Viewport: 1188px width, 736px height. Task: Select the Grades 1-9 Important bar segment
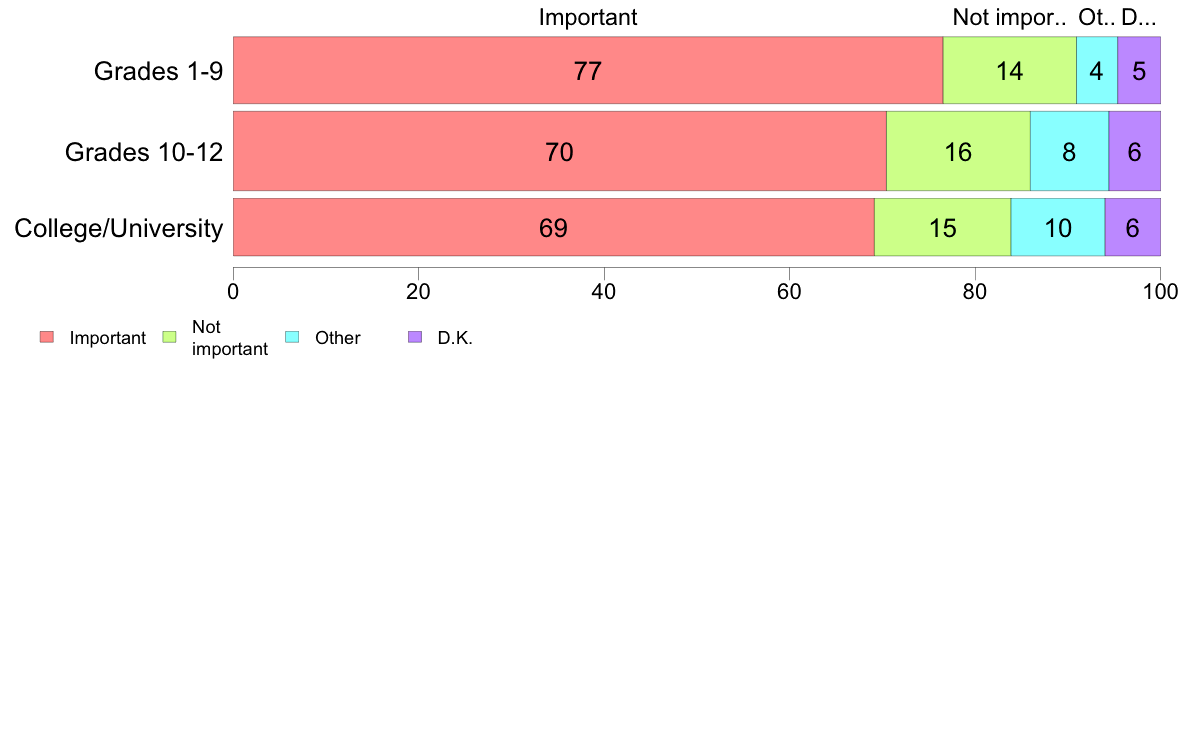[x=588, y=70]
